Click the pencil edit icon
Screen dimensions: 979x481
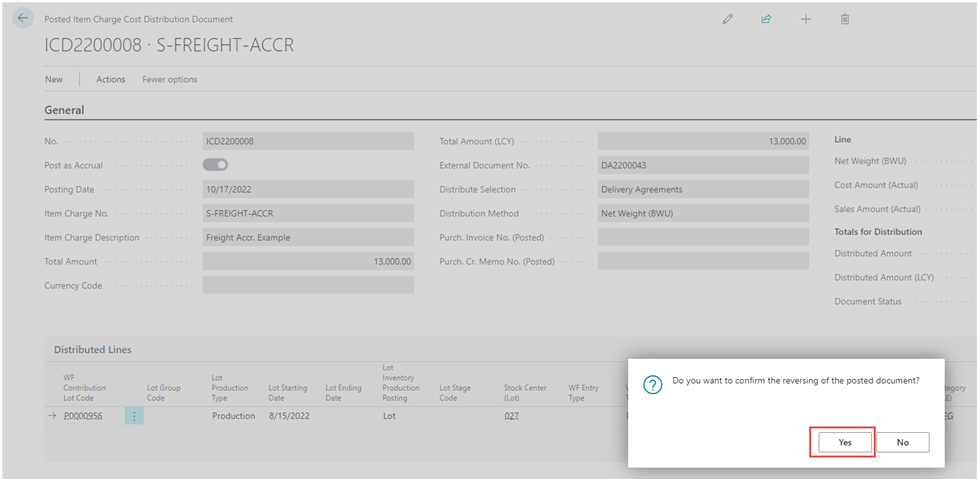(727, 19)
